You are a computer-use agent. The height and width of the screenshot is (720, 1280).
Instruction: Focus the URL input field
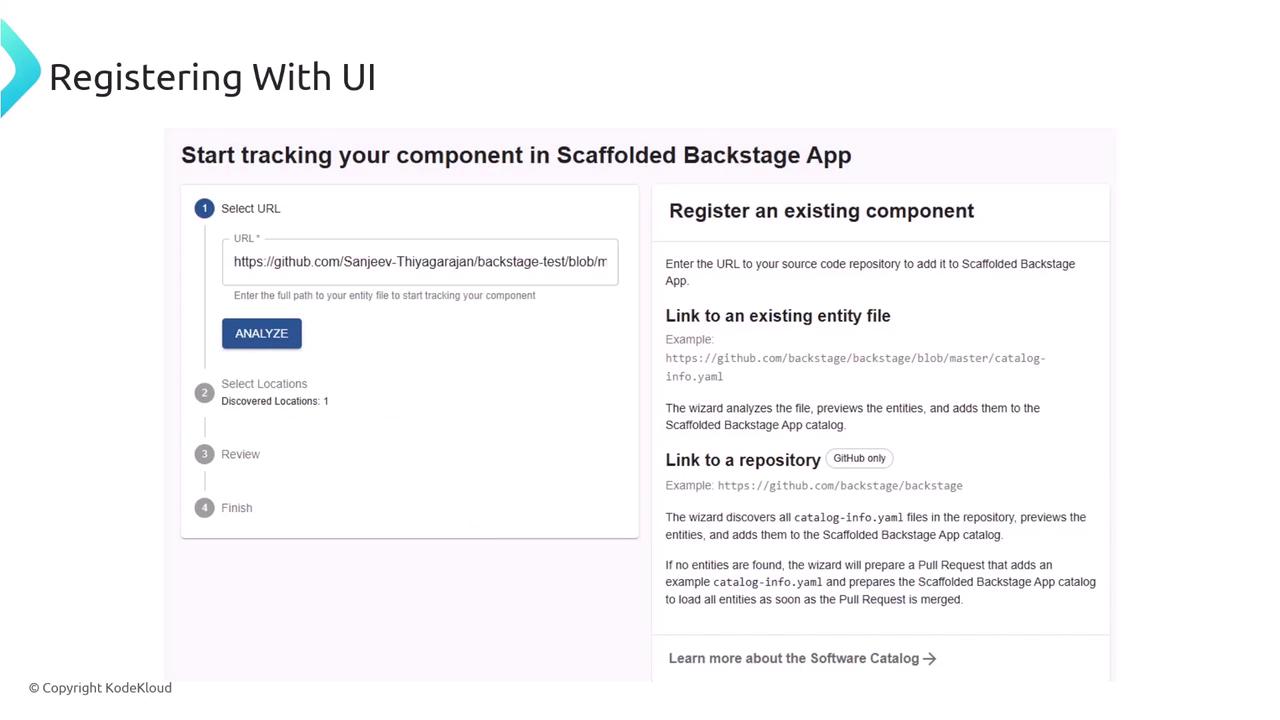[420, 262]
